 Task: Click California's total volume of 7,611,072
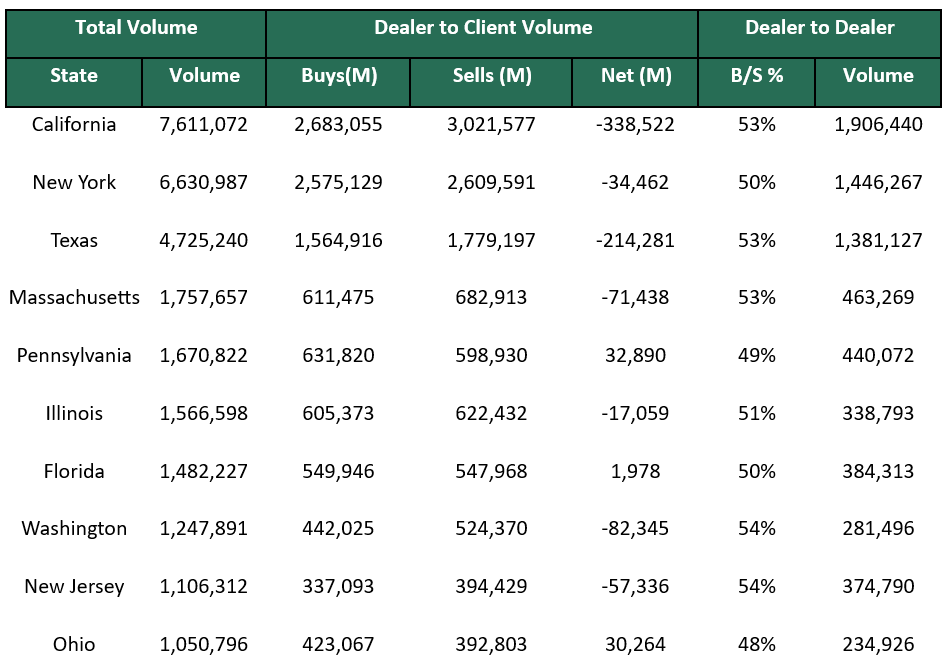pos(203,125)
